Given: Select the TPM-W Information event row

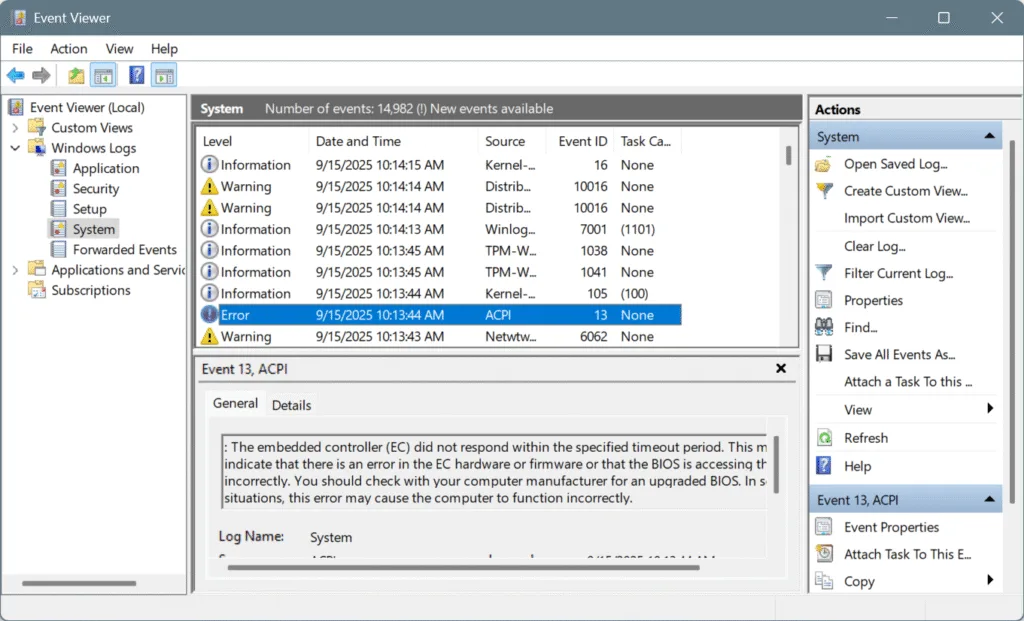Looking at the screenshot, I should click(400, 250).
